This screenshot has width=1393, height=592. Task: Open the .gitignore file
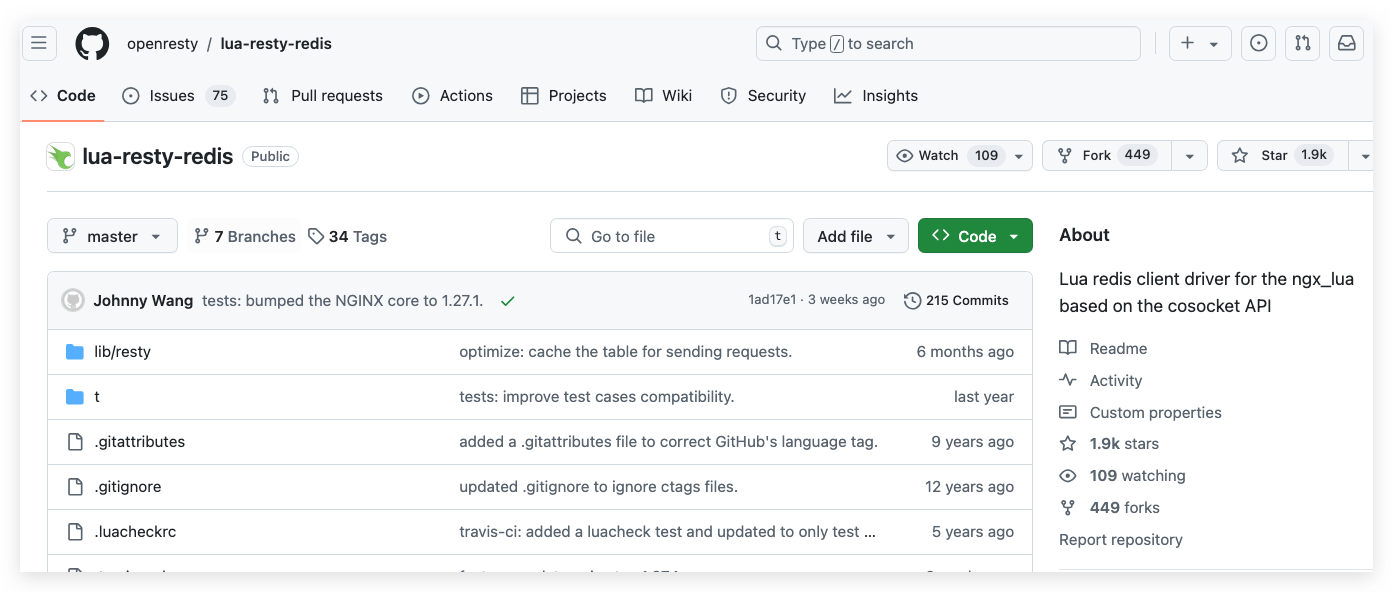pos(128,487)
